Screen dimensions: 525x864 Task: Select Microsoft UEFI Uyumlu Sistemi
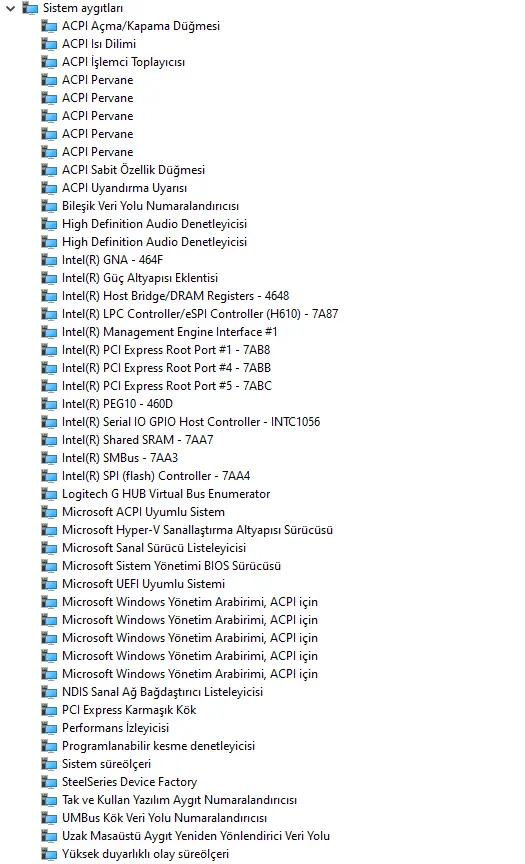click(144, 584)
